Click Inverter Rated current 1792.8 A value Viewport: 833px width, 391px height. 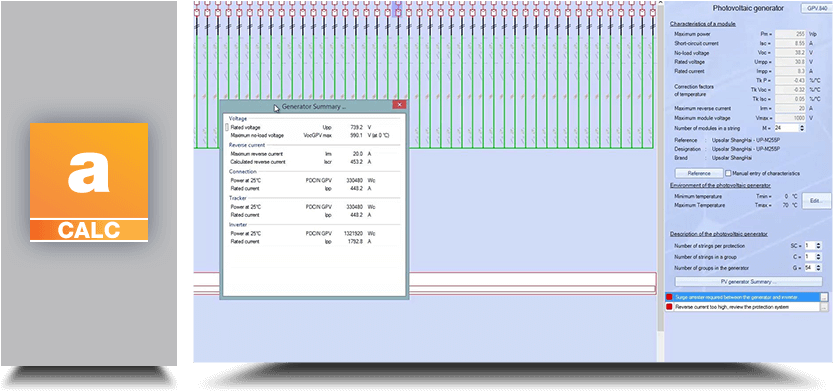(x=354, y=242)
